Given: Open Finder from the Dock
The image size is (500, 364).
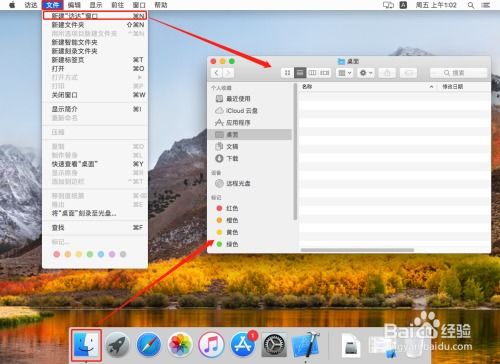Looking at the screenshot, I should [86, 345].
